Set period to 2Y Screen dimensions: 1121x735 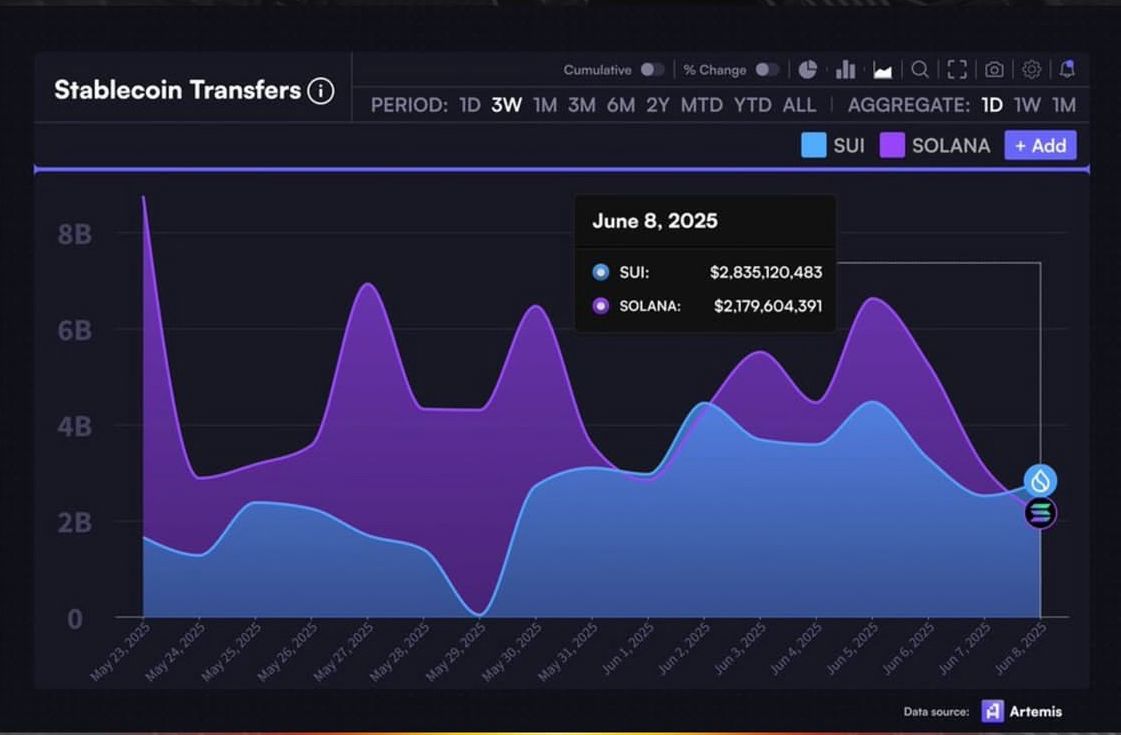(x=658, y=105)
